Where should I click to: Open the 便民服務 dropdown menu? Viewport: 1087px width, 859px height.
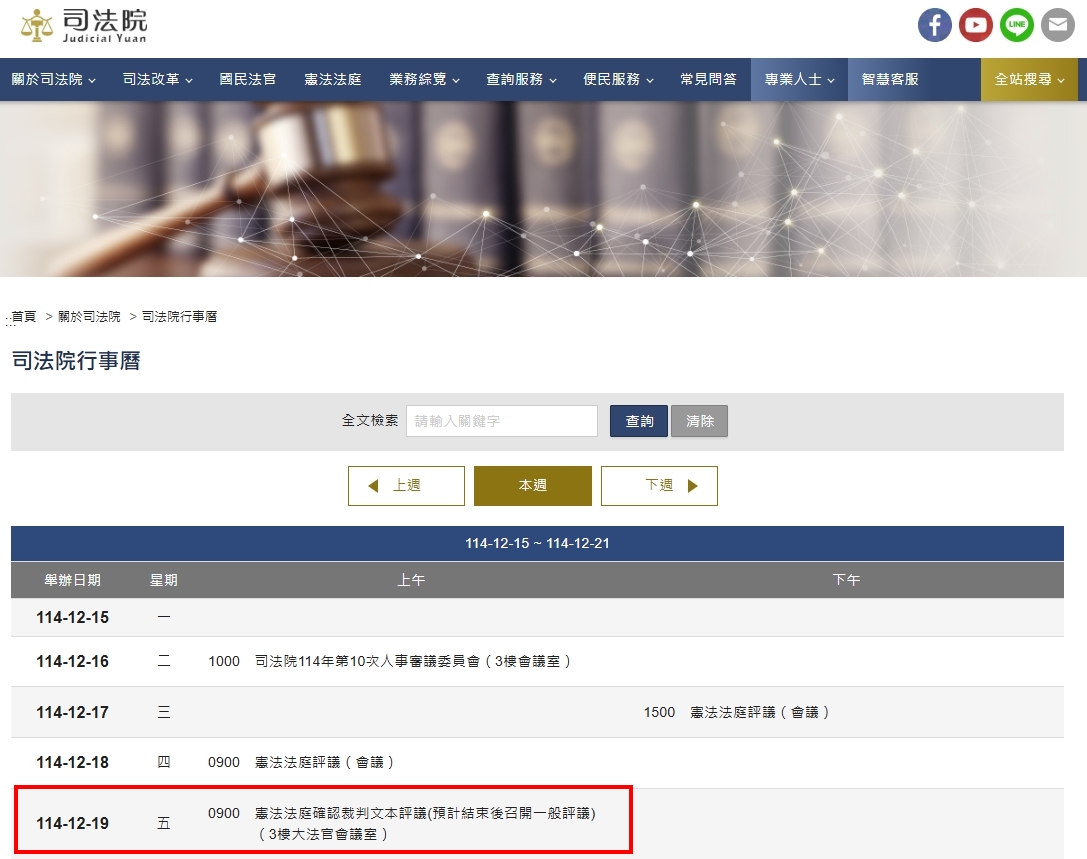pyautogui.click(x=618, y=80)
